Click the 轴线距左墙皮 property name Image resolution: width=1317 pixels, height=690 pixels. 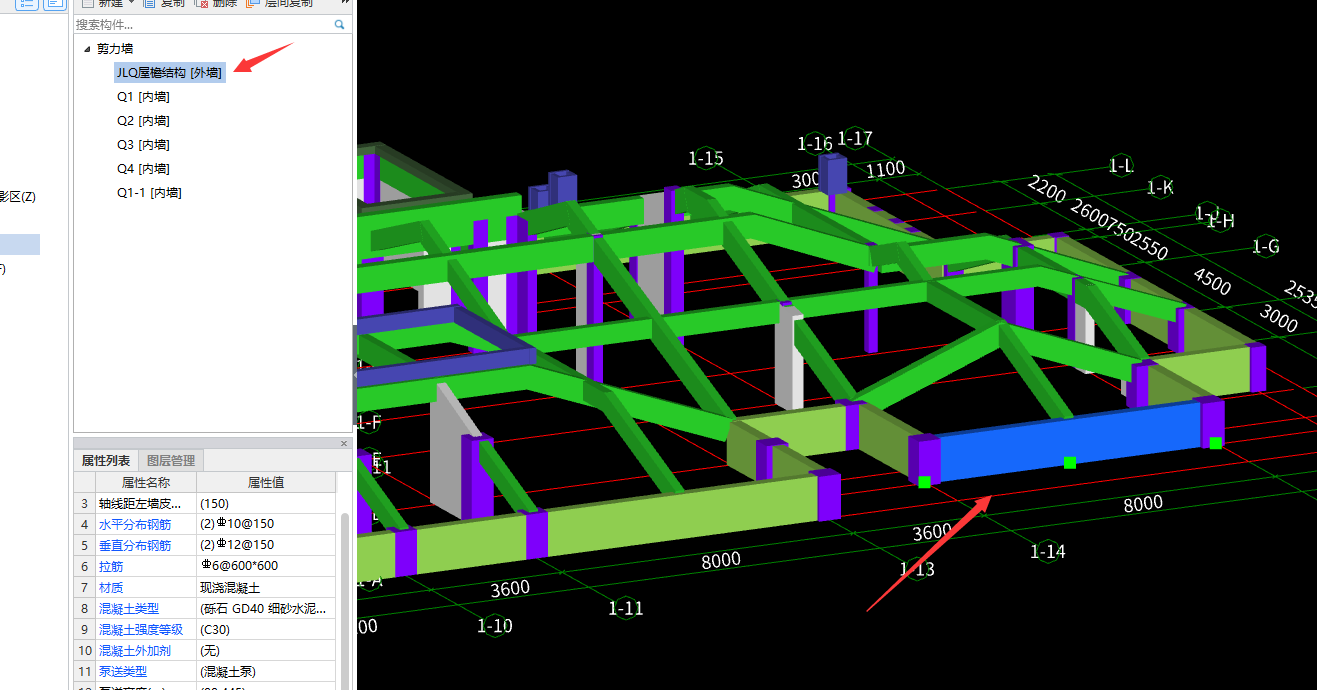pyautogui.click(x=140, y=503)
